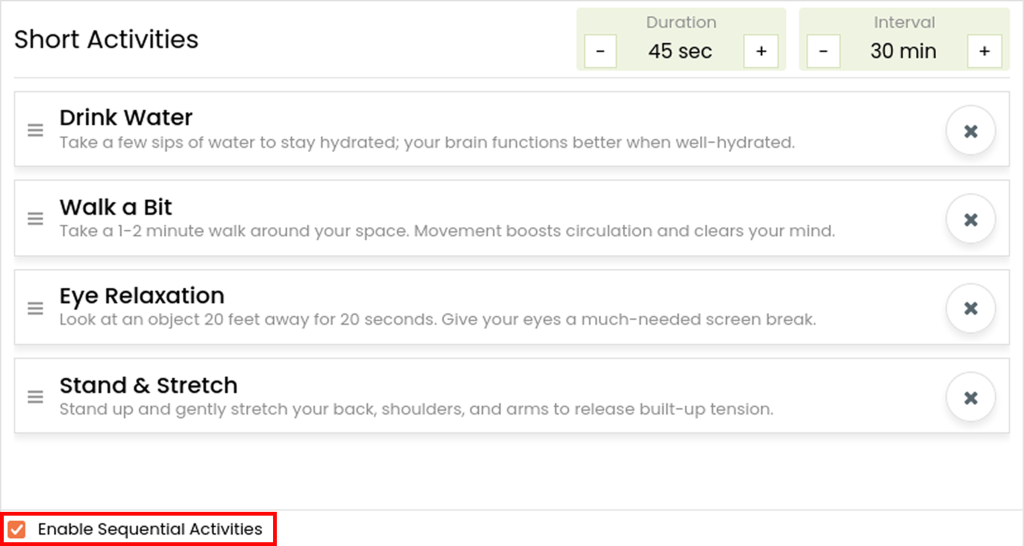The height and width of the screenshot is (546, 1024).
Task: Grab the Drink Water drag handle
Action: (35, 130)
